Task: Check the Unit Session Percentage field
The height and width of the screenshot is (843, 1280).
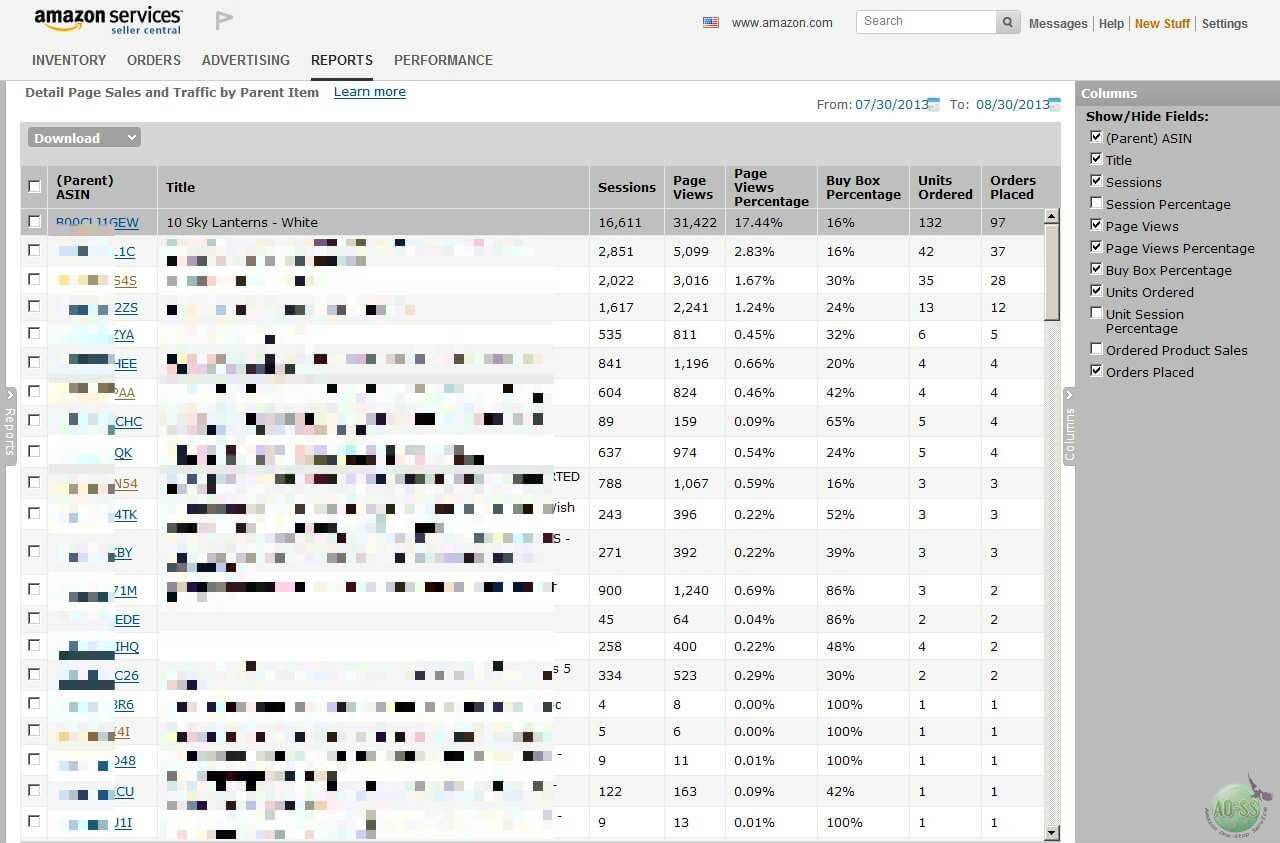Action: tap(1096, 313)
